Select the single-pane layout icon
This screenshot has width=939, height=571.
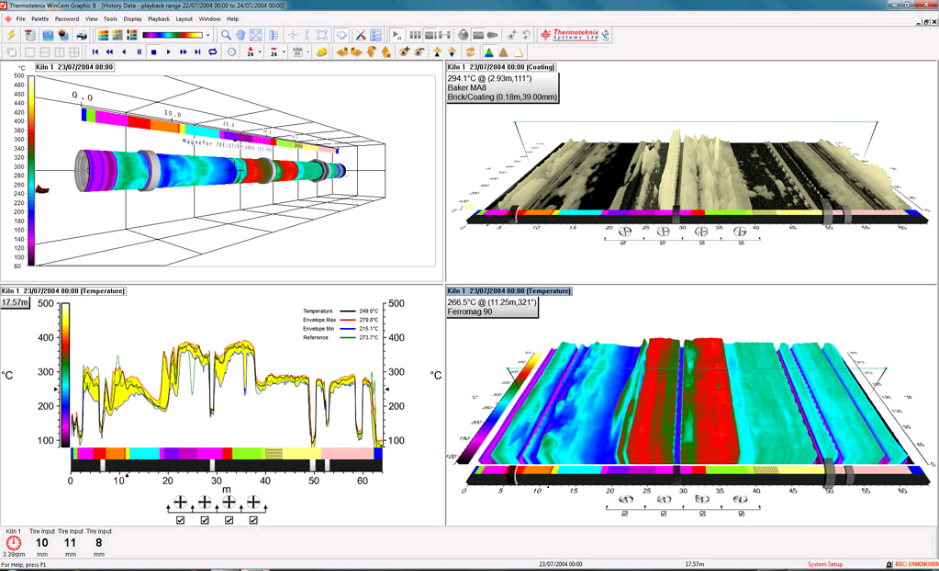[x=30, y=52]
